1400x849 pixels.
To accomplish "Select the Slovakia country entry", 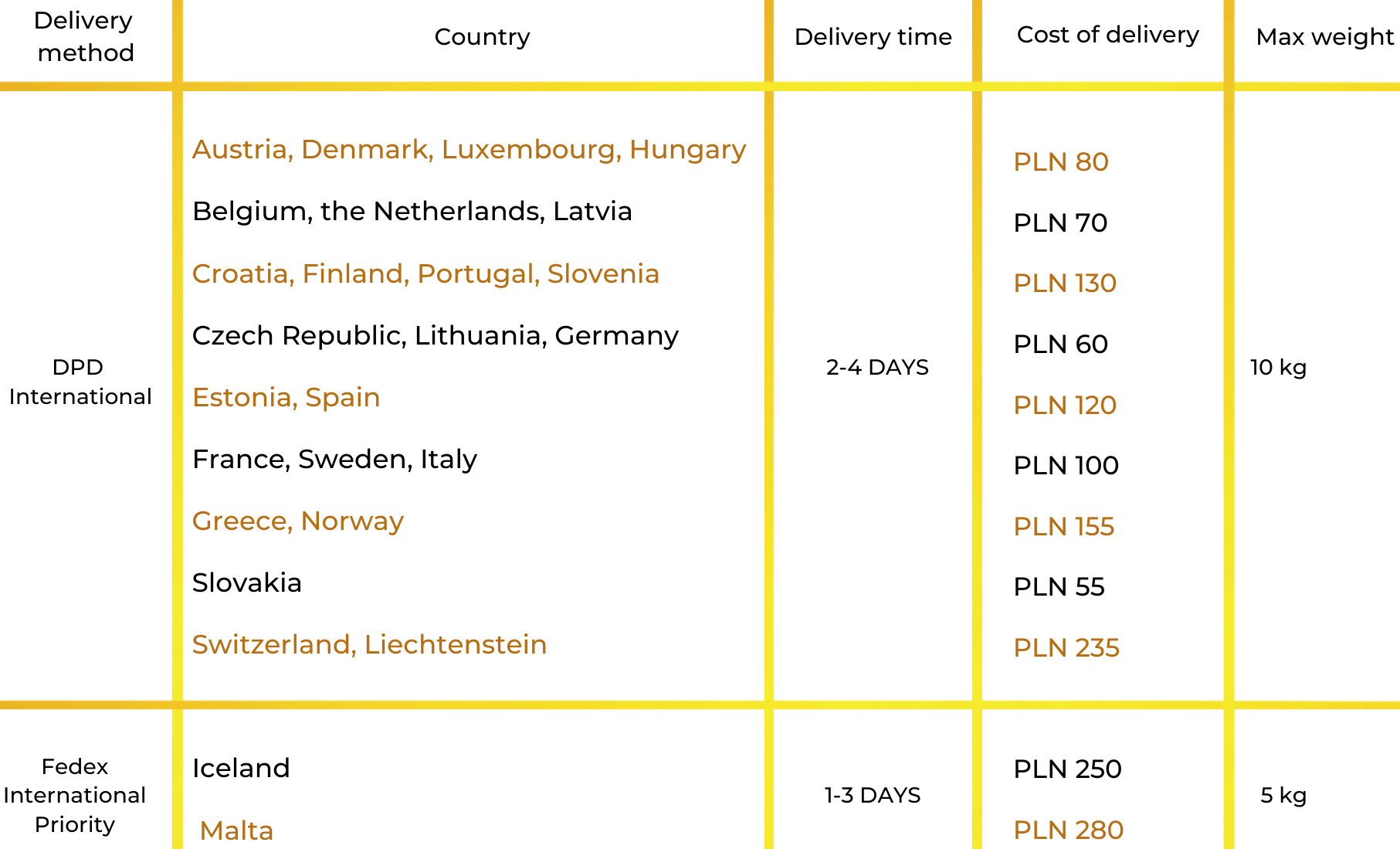I will tap(246, 582).
